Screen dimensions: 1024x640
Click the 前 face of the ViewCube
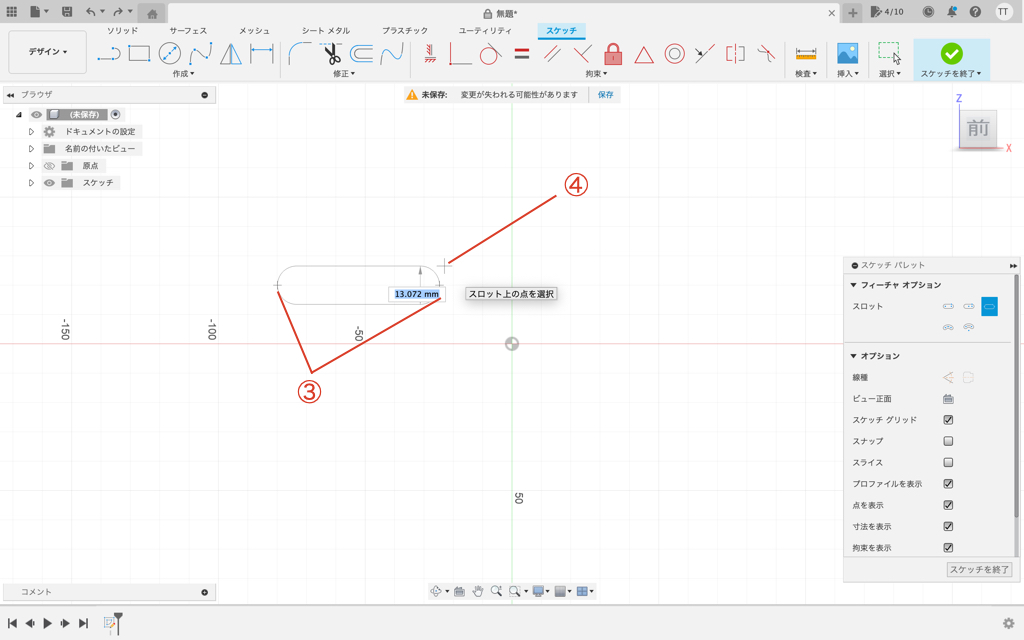tap(978, 128)
